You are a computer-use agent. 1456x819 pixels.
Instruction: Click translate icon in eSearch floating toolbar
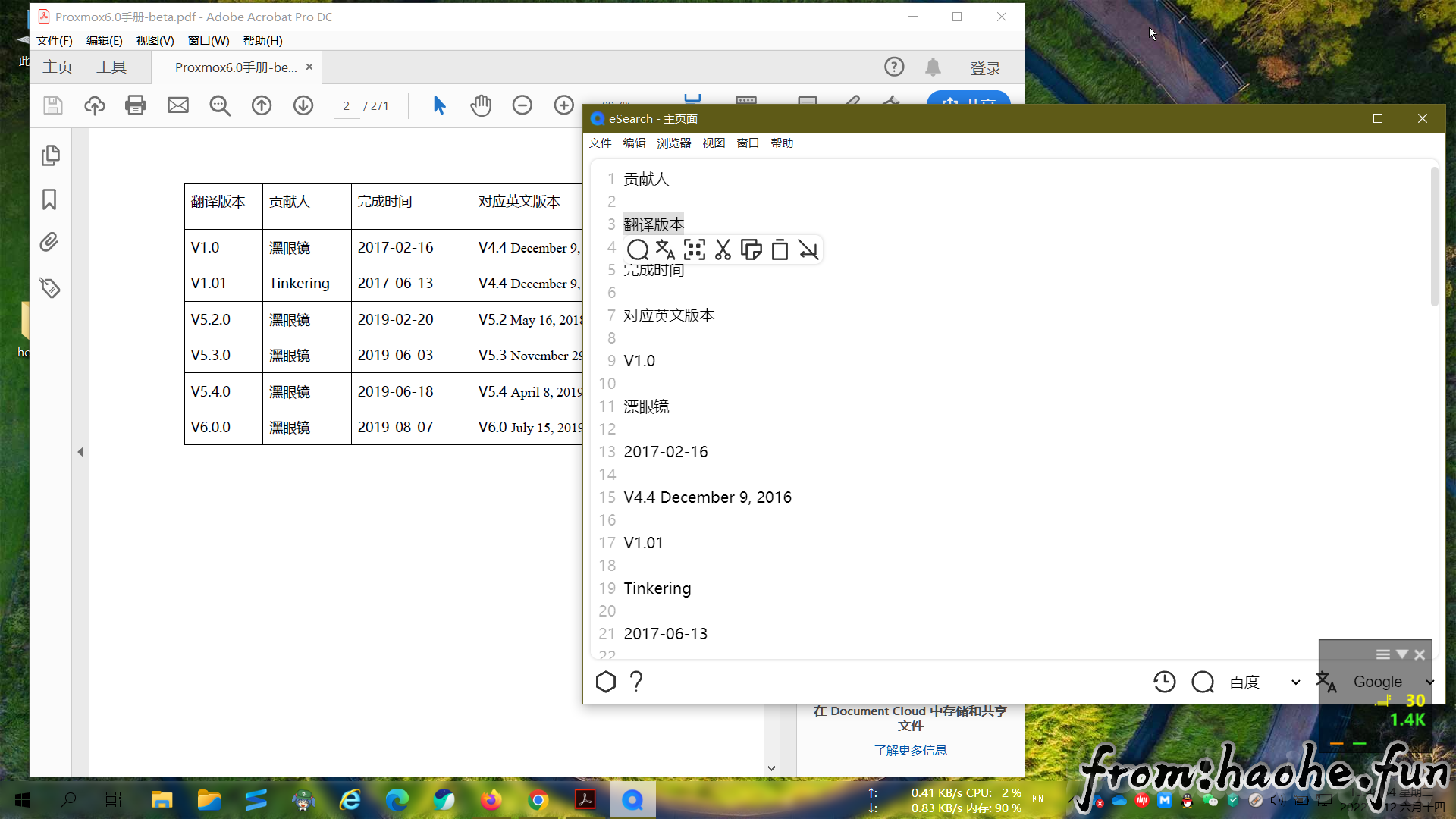666,249
